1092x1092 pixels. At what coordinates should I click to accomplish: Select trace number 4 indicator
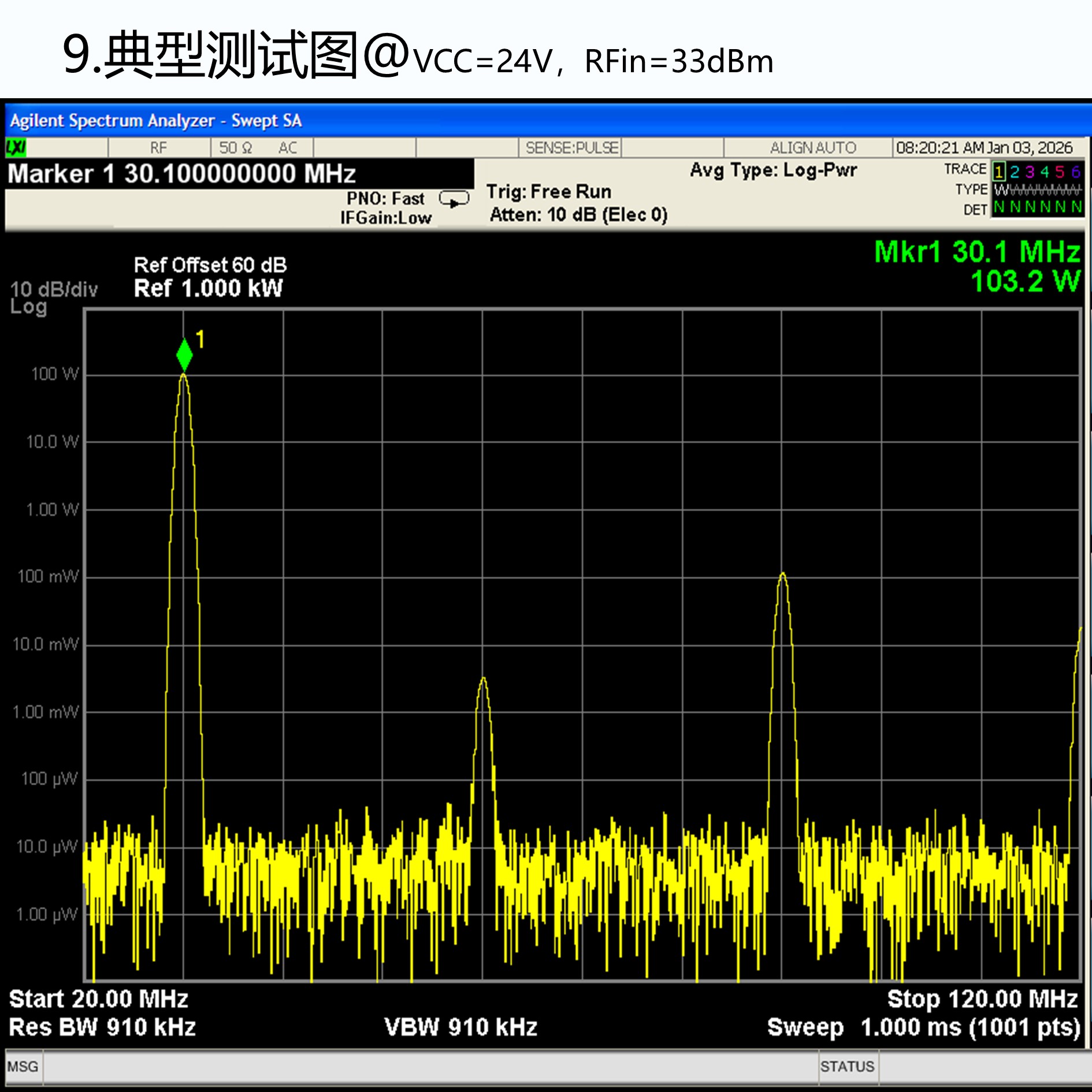pos(1045,172)
